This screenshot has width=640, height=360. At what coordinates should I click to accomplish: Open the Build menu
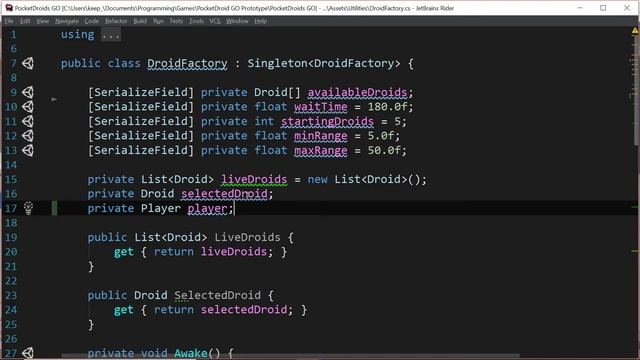pyautogui.click(x=140, y=21)
